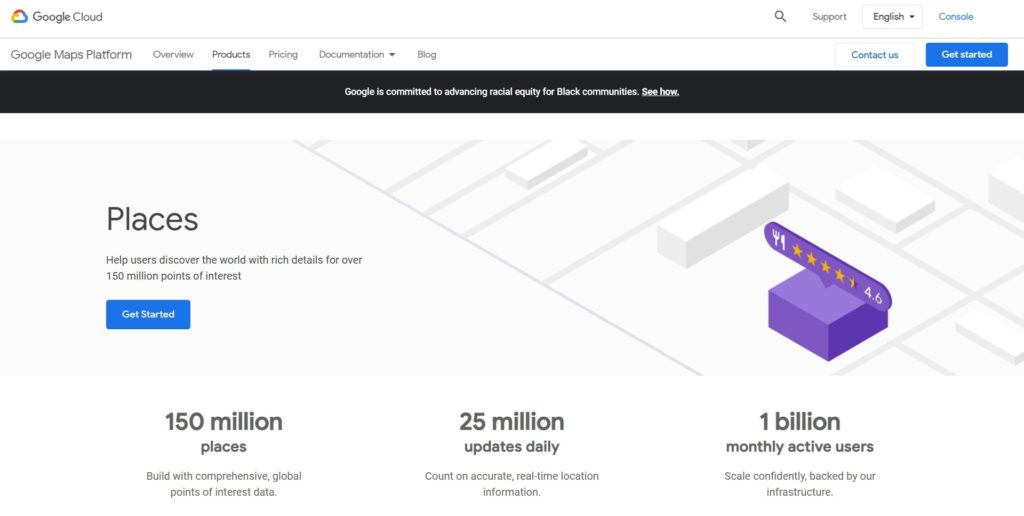
Task: Go to the Overview tab
Action: [x=173, y=55]
